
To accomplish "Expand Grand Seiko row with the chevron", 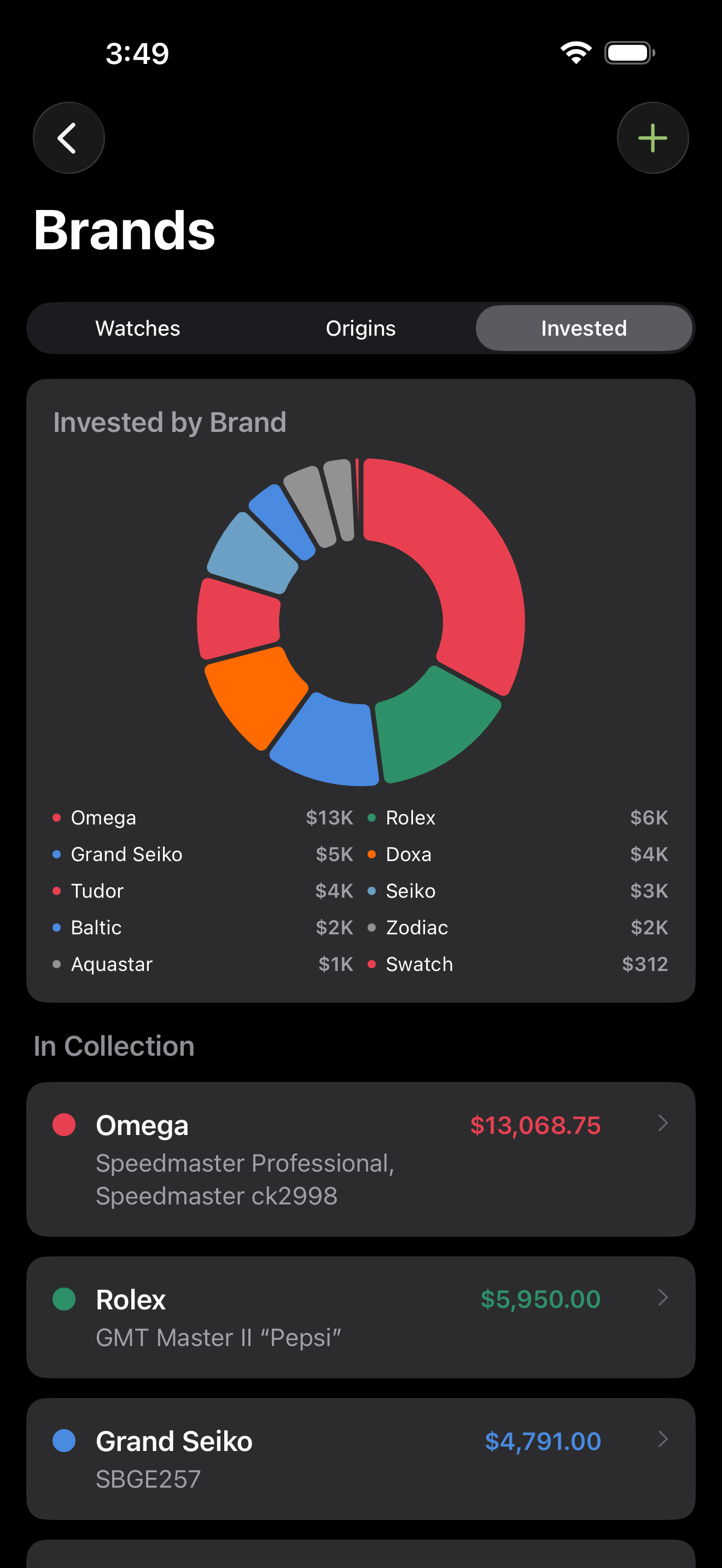I will pyautogui.click(x=663, y=1439).
